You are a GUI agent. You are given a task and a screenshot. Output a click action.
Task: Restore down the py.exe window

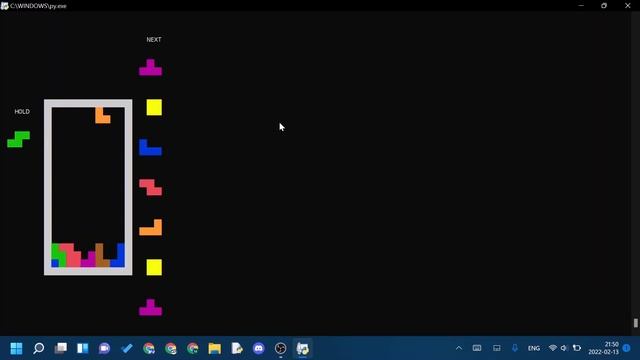[604, 6]
